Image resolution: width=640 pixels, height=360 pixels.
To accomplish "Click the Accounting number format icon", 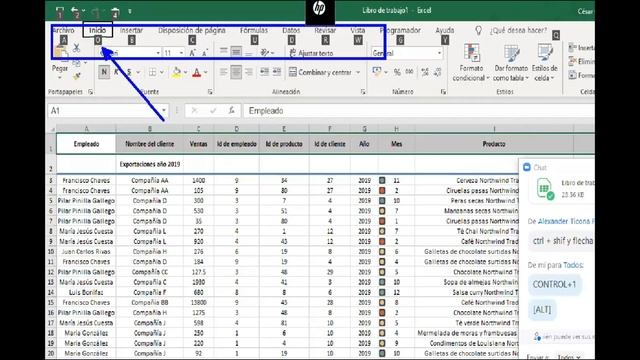I will [x=377, y=72].
